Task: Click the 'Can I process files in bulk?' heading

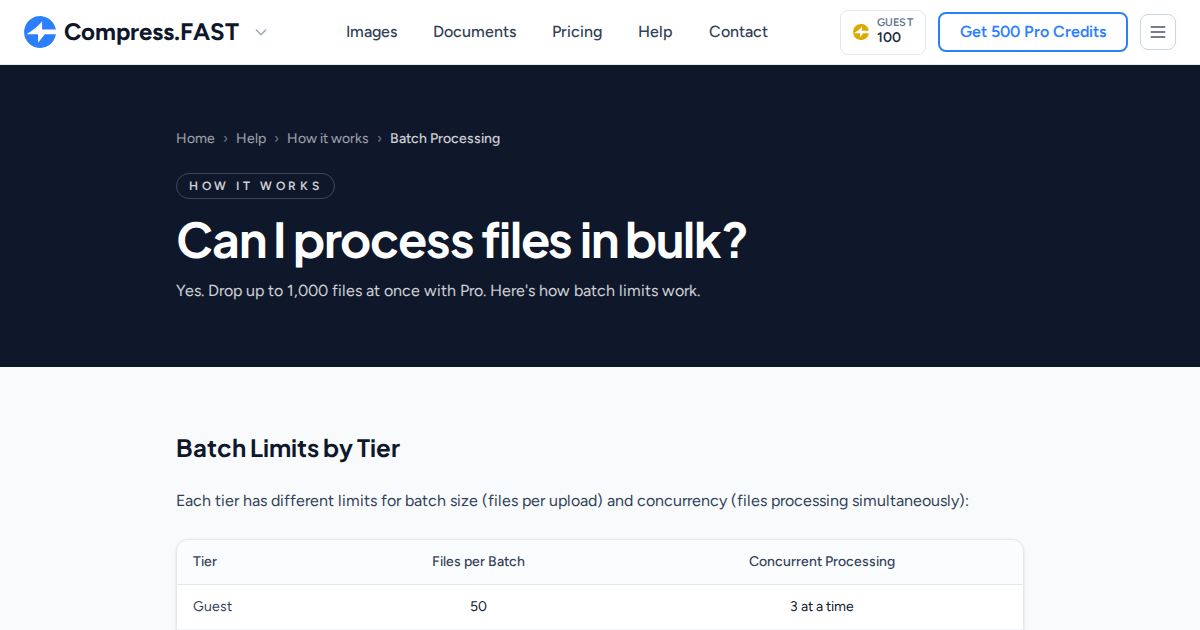Action: (461, 241)
